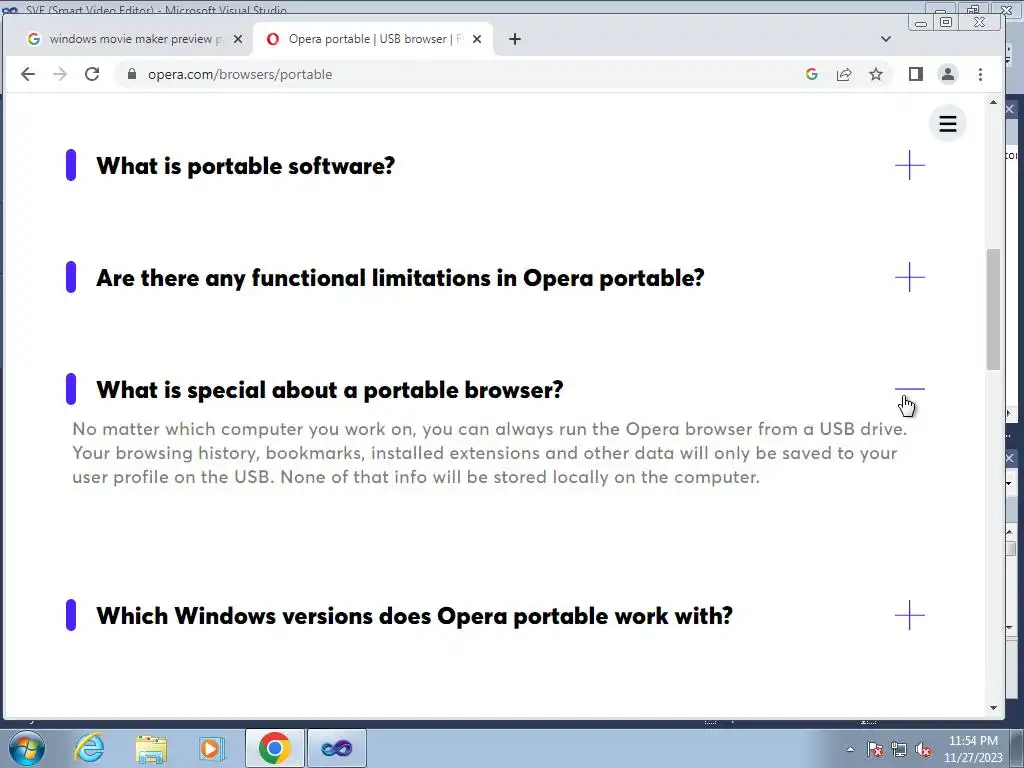Click heading about functional limitations in Opera

[x=400, y=278]
